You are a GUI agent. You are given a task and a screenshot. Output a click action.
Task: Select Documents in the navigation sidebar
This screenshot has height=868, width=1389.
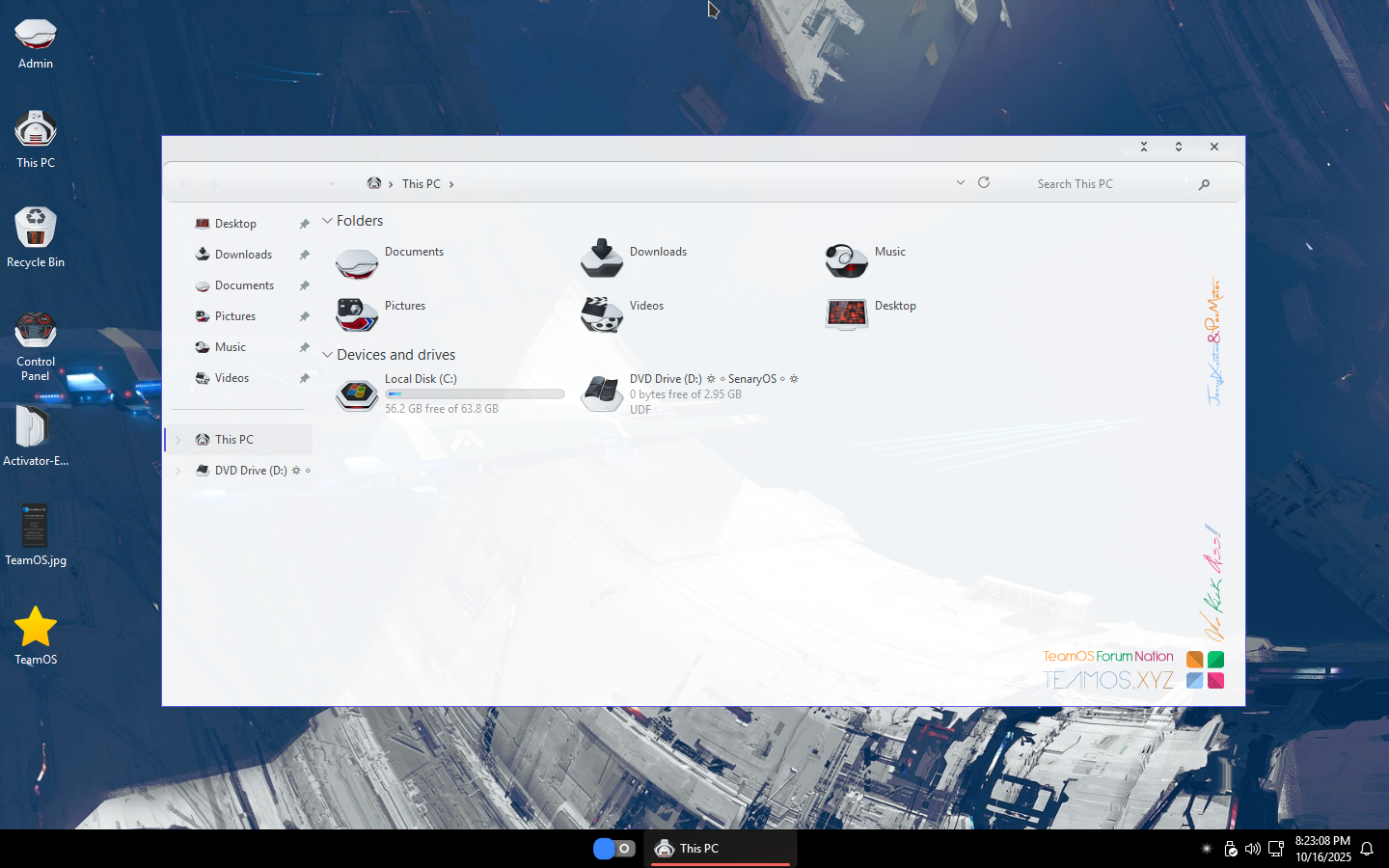pos(244,285)
